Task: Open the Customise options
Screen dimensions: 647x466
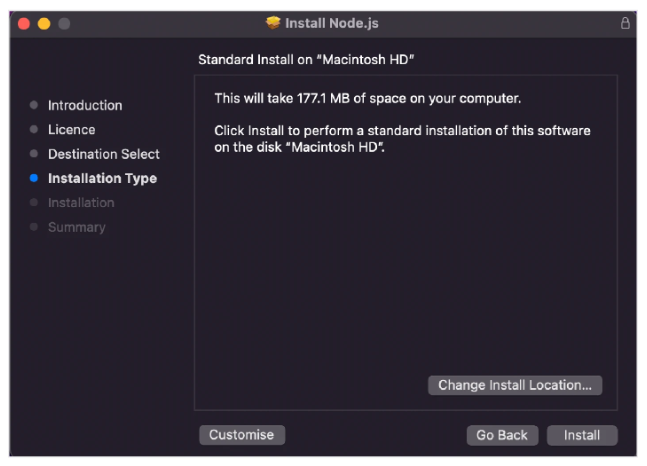Action: tap(241, 435)
